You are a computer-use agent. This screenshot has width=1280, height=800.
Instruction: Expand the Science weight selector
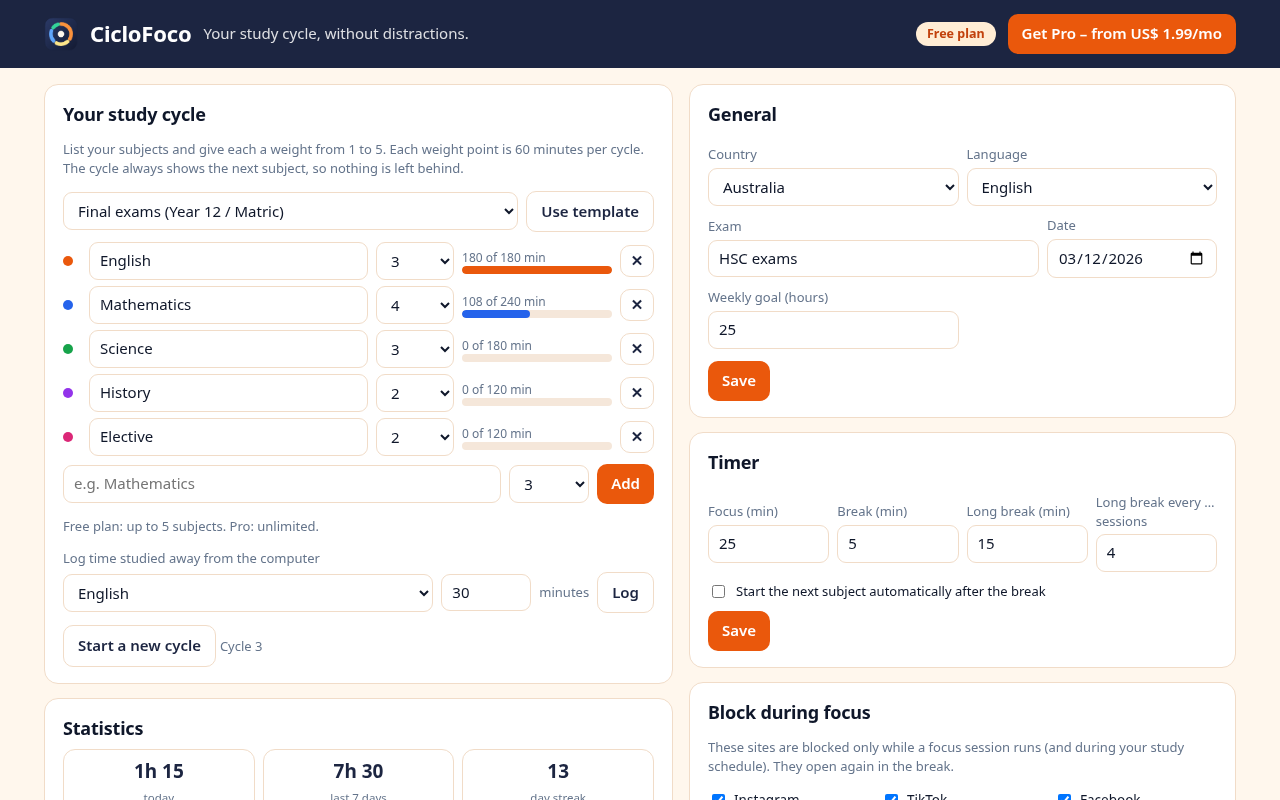point(415,349)
